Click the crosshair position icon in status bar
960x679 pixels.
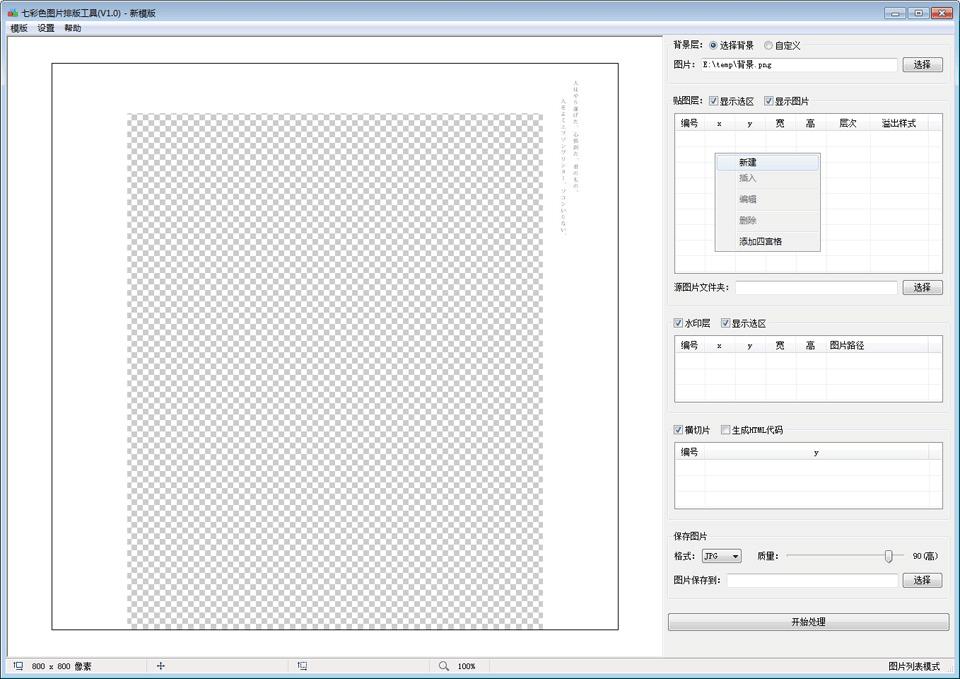coord(160,666)
